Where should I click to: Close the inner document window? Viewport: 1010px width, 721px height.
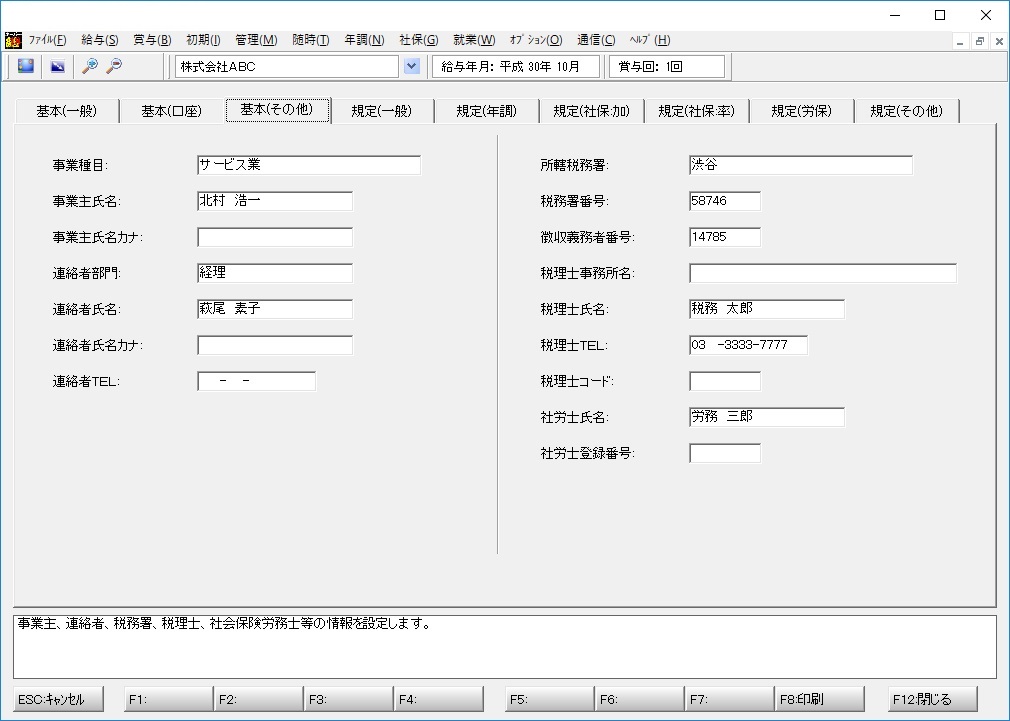(999, 41)
